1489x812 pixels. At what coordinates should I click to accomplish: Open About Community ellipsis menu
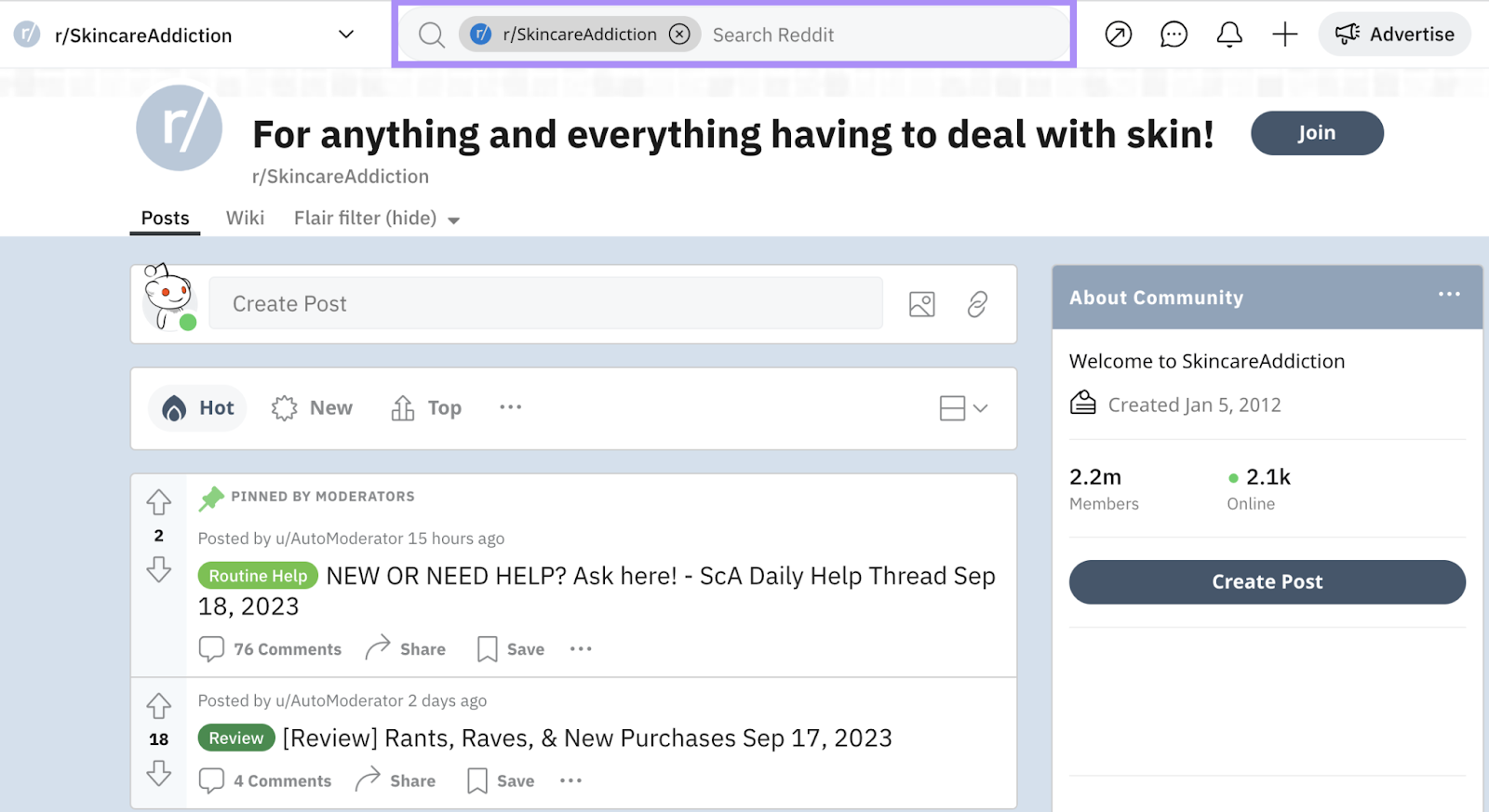[1449, 294]
